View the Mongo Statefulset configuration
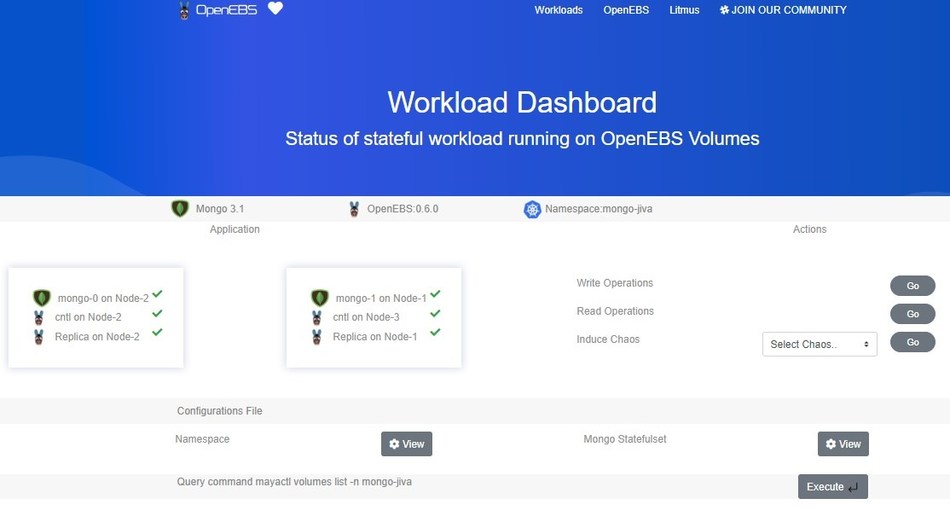 [x=843, y=444]
